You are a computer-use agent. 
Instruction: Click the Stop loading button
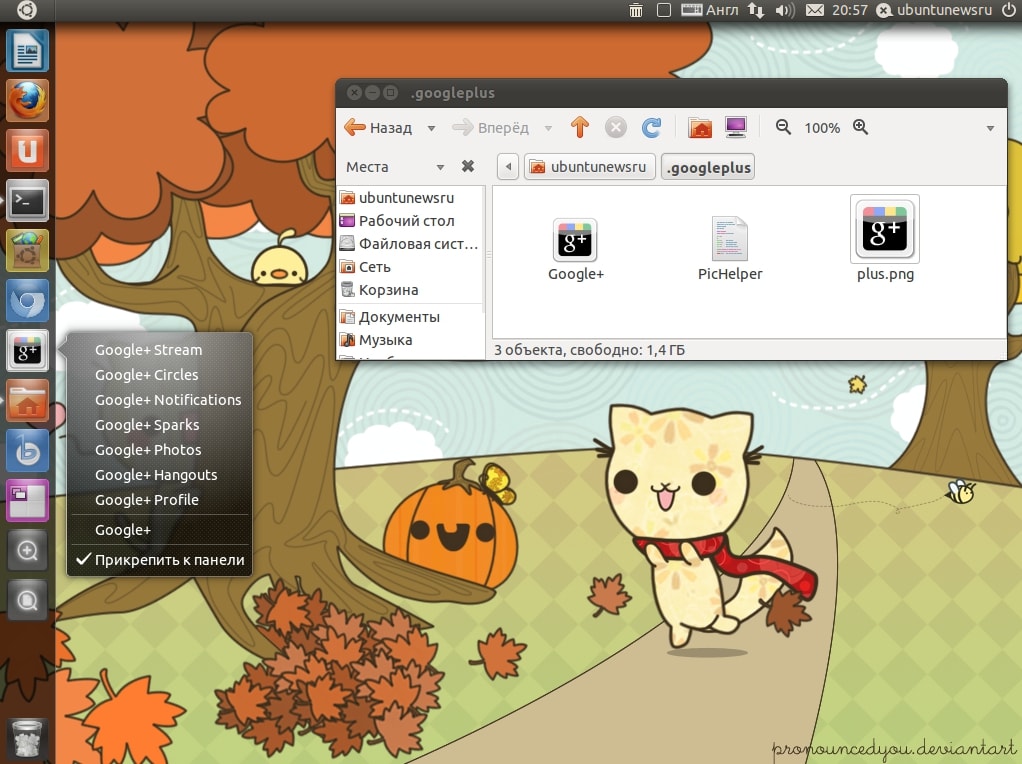point(615,127)
